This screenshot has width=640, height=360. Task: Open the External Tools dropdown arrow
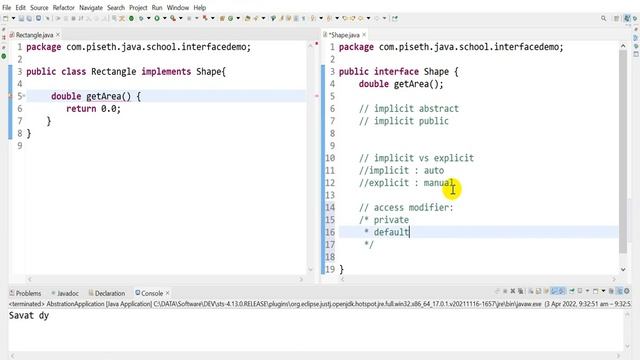coord(213,18)
